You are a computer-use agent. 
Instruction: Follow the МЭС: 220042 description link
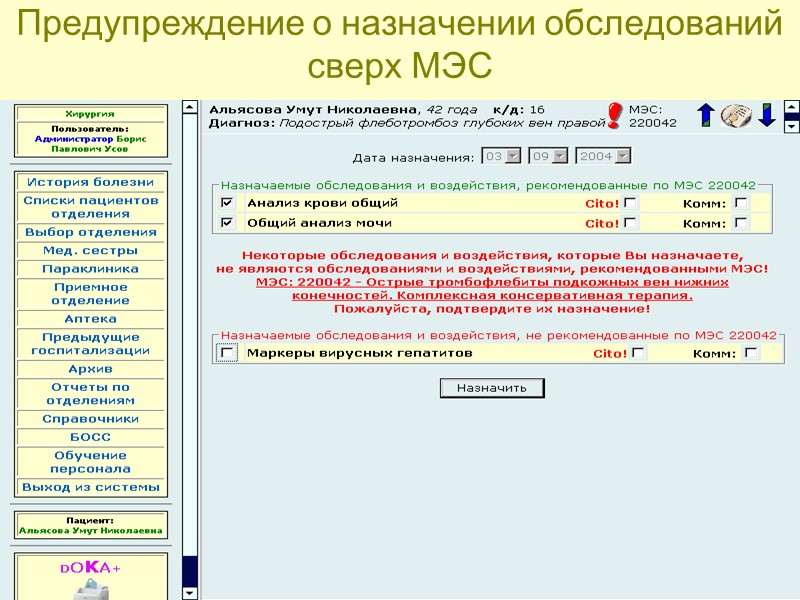[492, 289]
